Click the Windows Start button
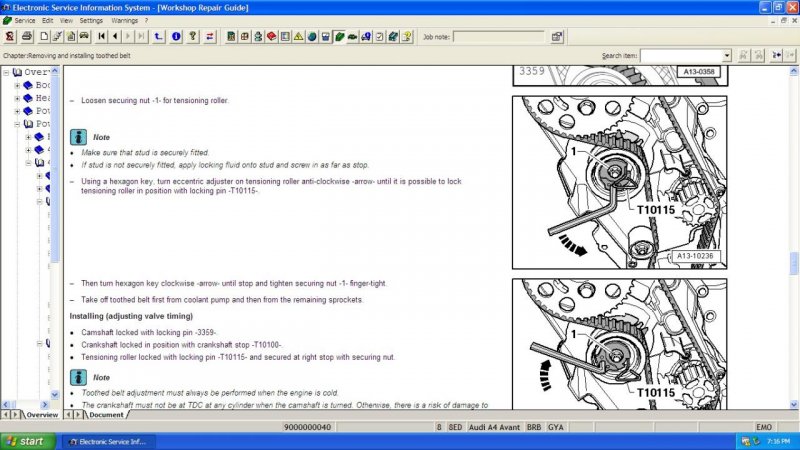This screenshot has height=450, width=800. [26, 440]
